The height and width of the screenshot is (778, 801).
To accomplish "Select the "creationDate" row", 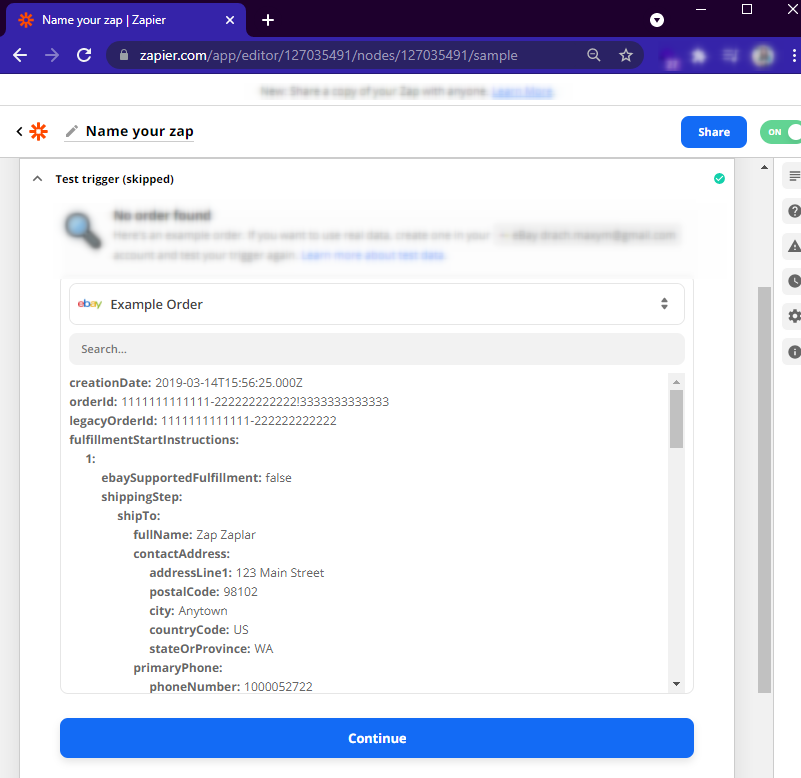I will pos(186,383).
